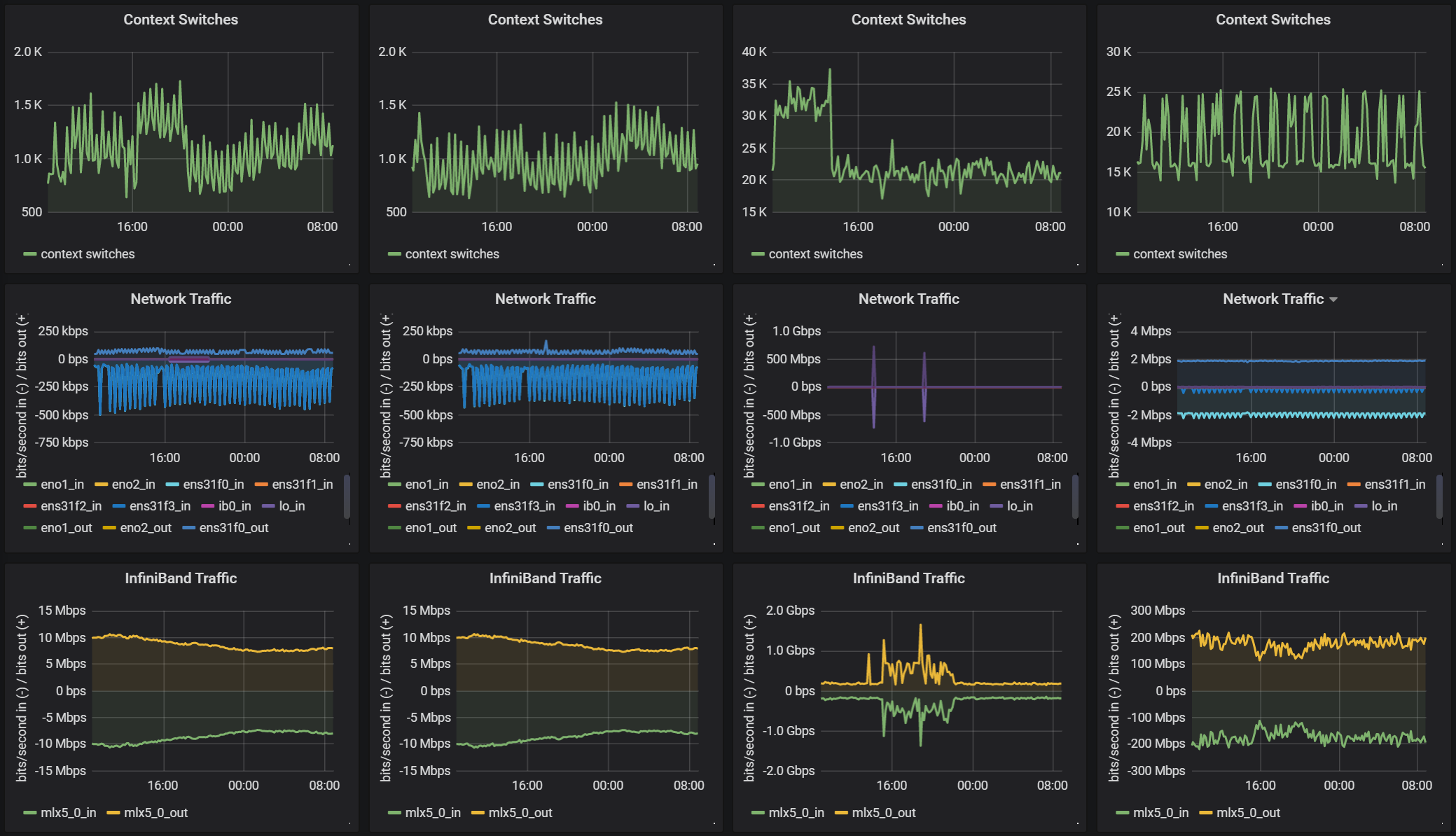Click red ens31f2_in line icon in 4 Mbps Network legend
Image resolution: width=1456 pixels, height=836 pixels.
(1122, 506)
